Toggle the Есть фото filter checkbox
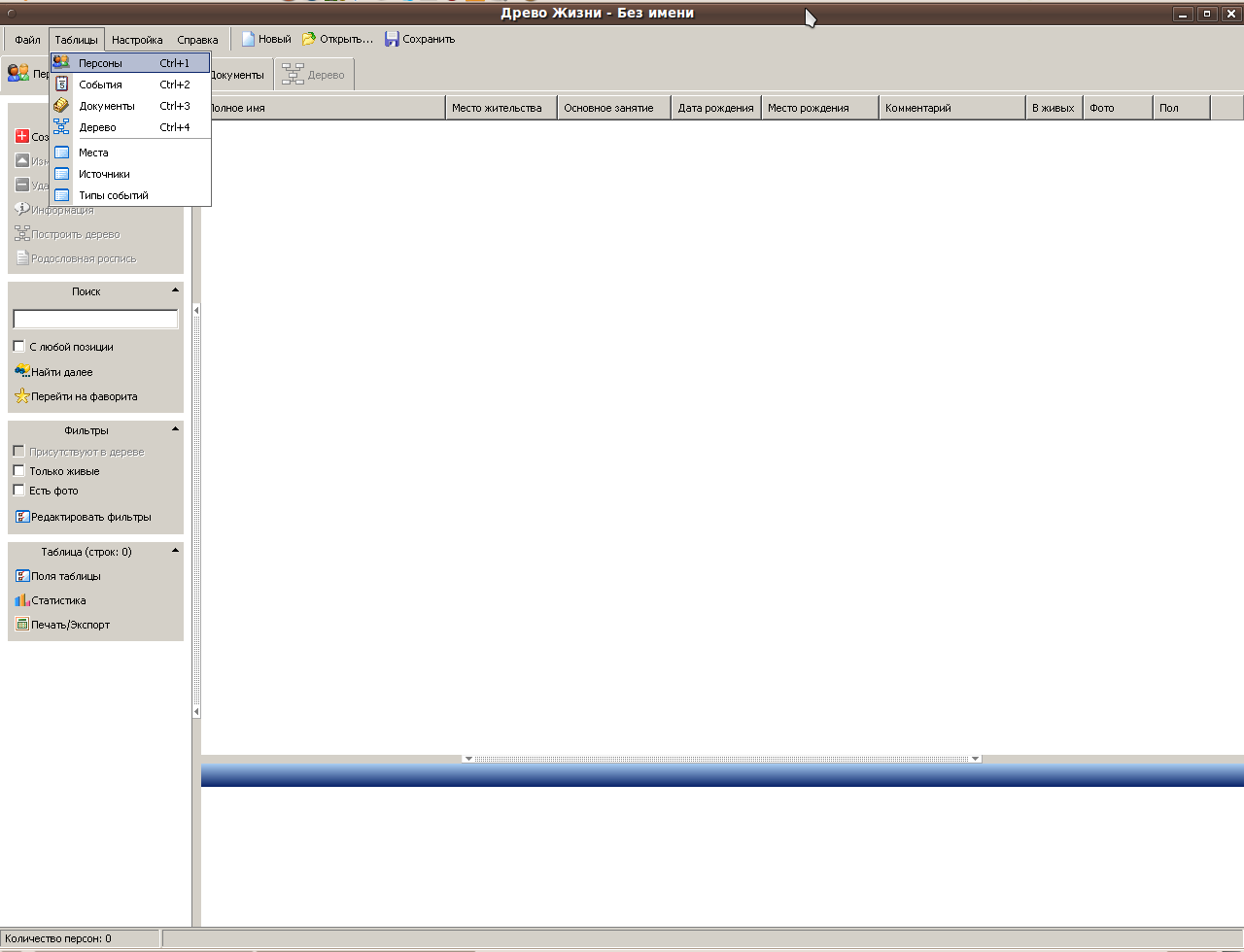This screenshot has height=952, width=1244. (18, 490)
